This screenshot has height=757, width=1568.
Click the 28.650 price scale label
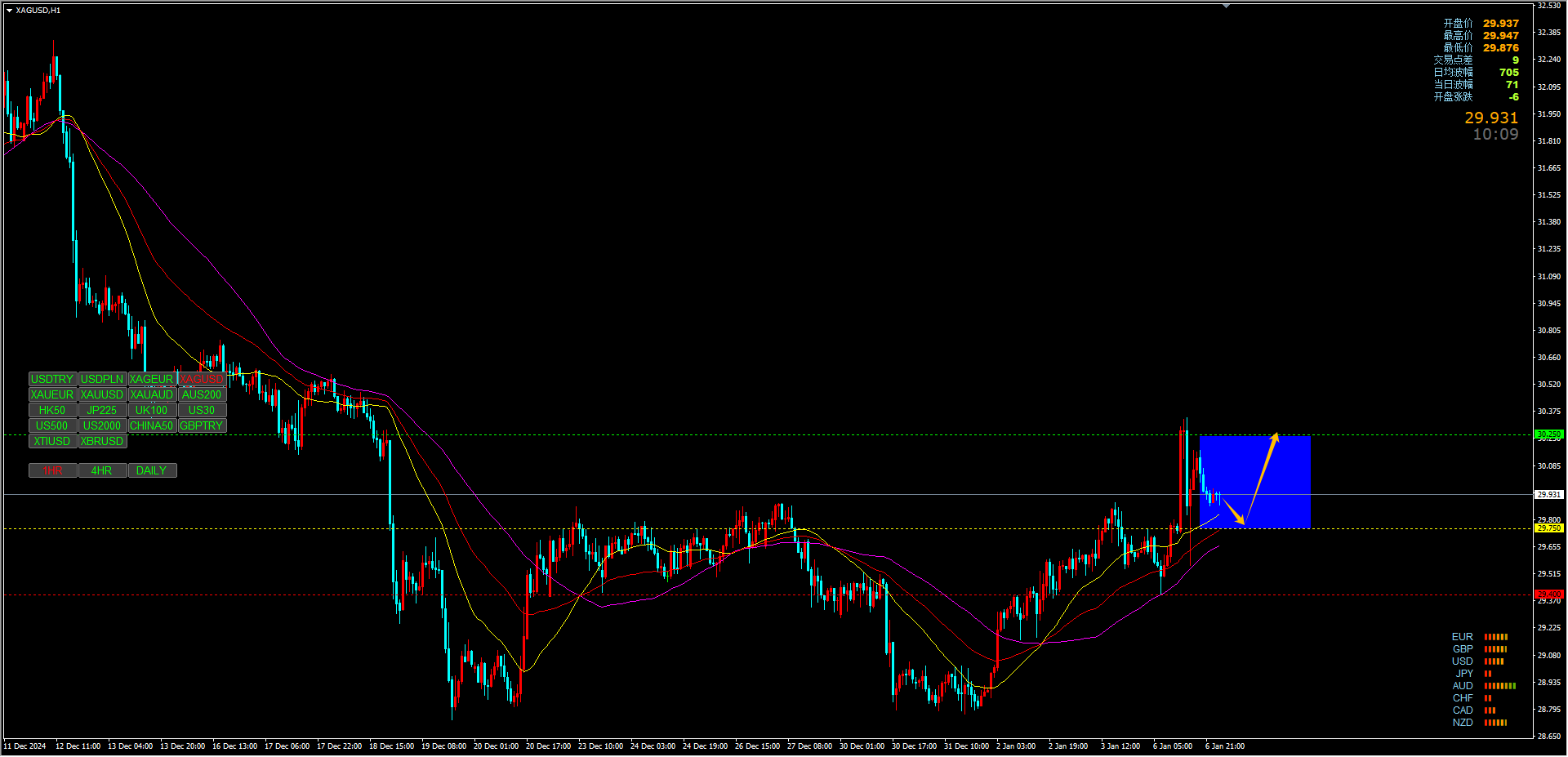coord(1549,737)
